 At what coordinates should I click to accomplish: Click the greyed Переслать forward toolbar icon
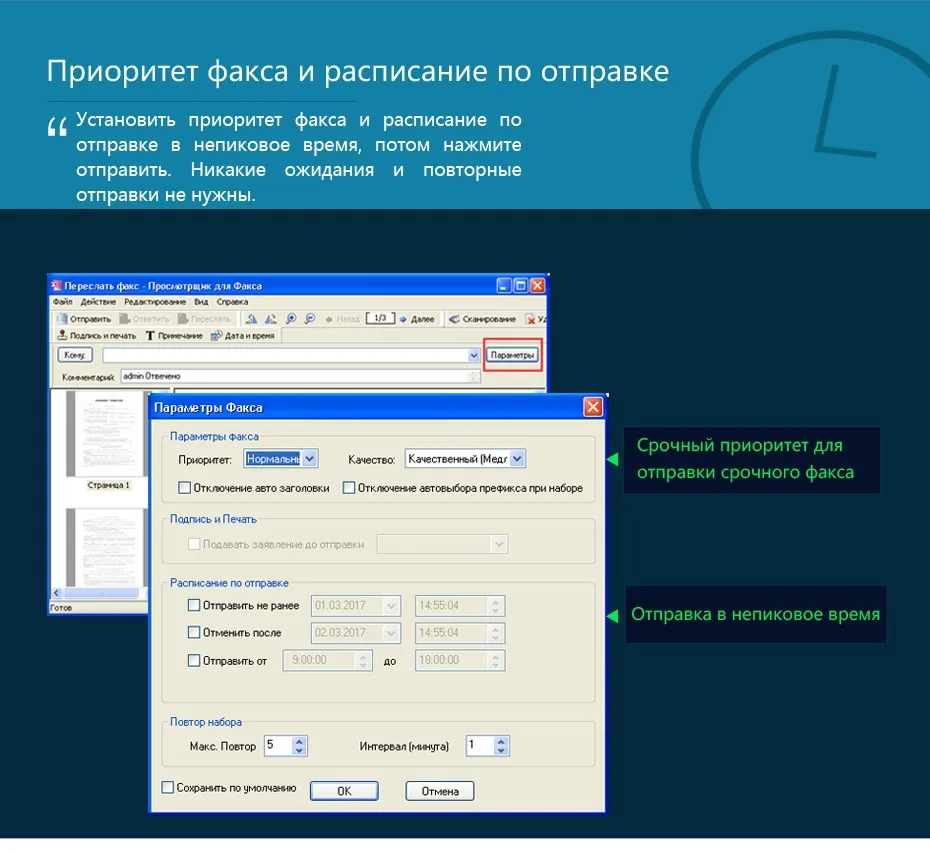click(x=204, y=319)
